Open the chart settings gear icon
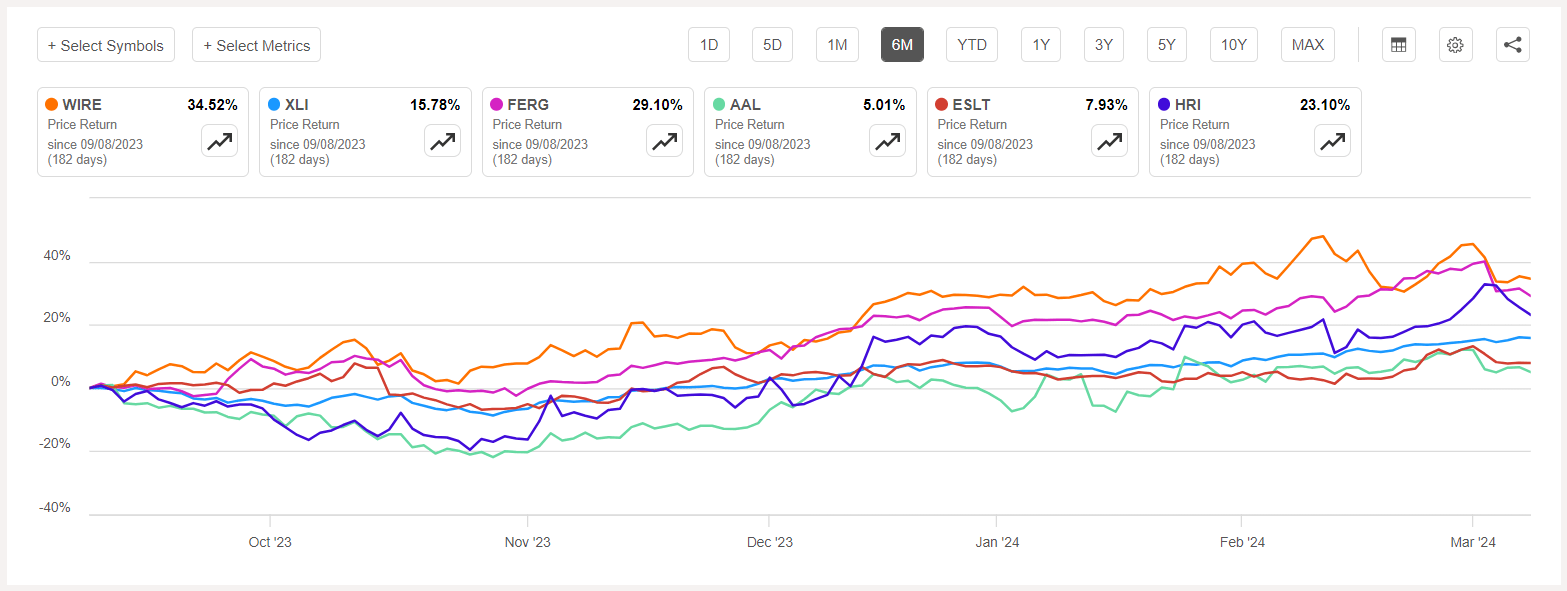Screen dimensions: 1567x591 pyautogui.click(x=1455, y=44)
